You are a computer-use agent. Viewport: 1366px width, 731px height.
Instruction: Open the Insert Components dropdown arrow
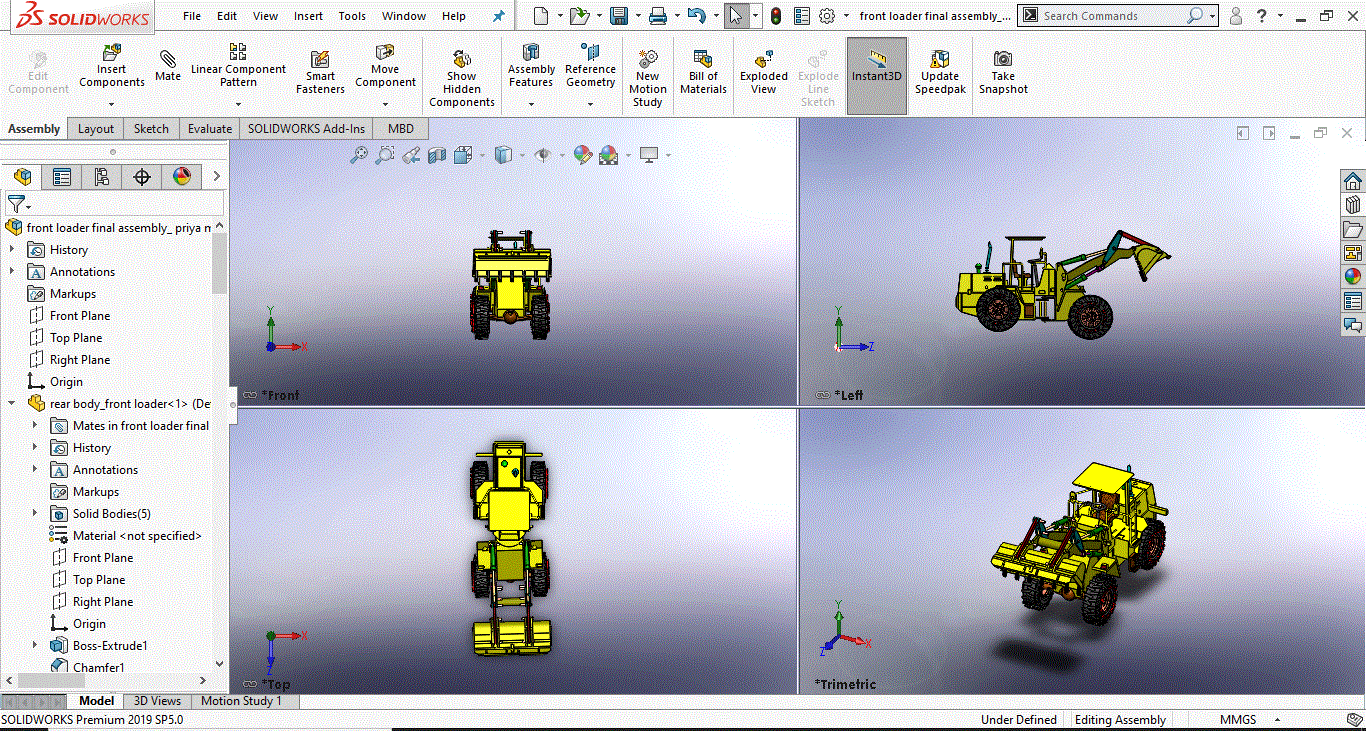112,103
